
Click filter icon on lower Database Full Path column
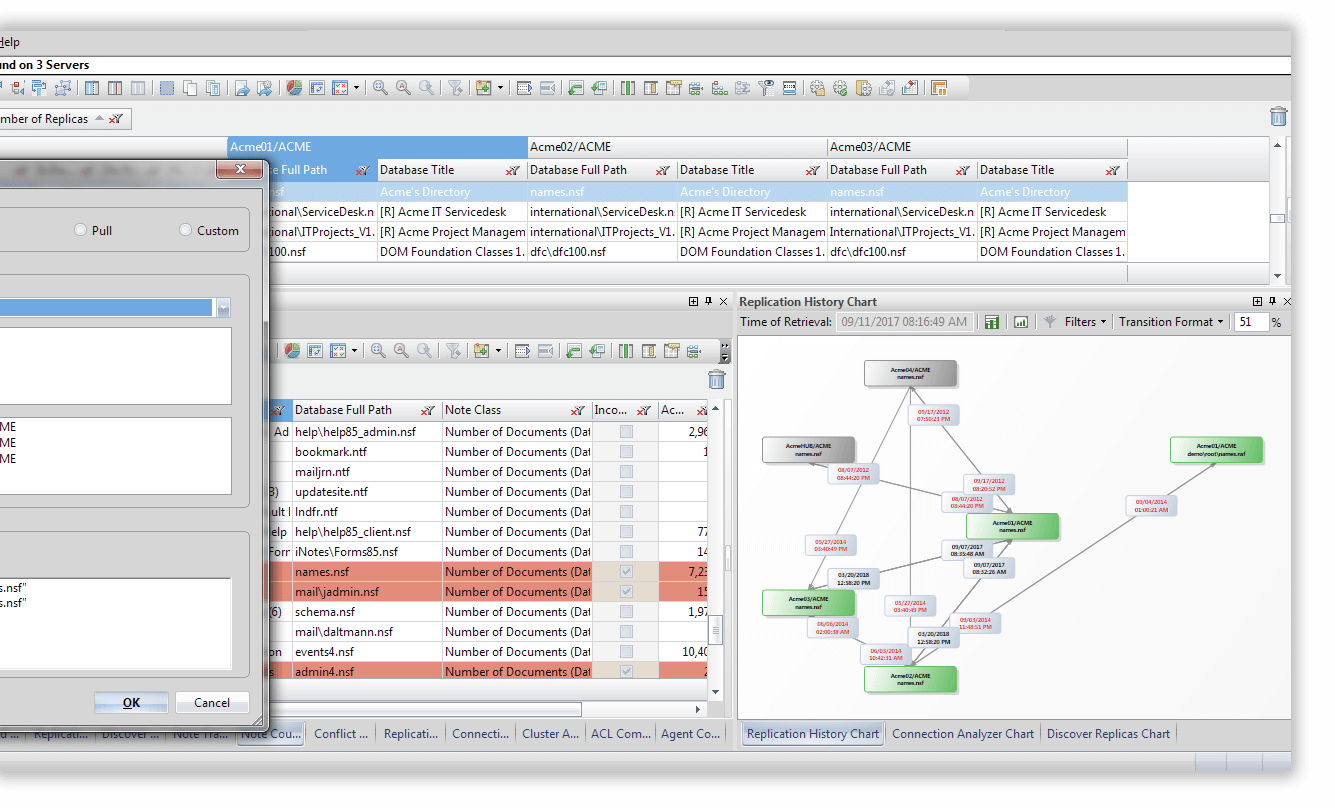[x=428, y=410]
